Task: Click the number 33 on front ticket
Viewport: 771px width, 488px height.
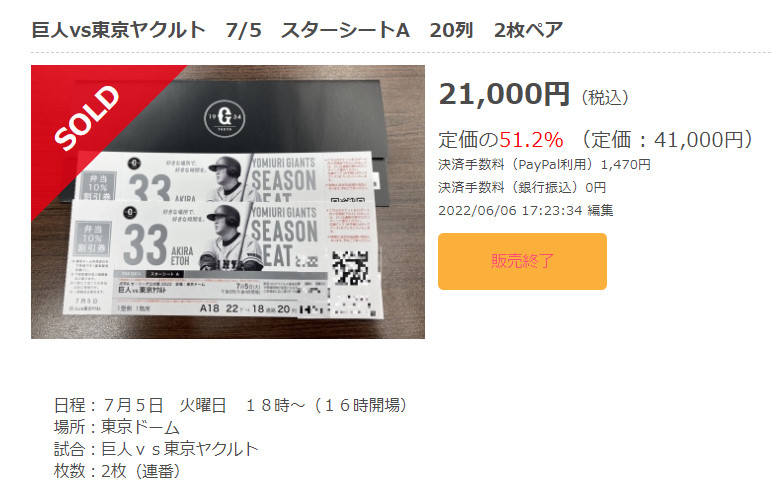Action: pos(145,244)
